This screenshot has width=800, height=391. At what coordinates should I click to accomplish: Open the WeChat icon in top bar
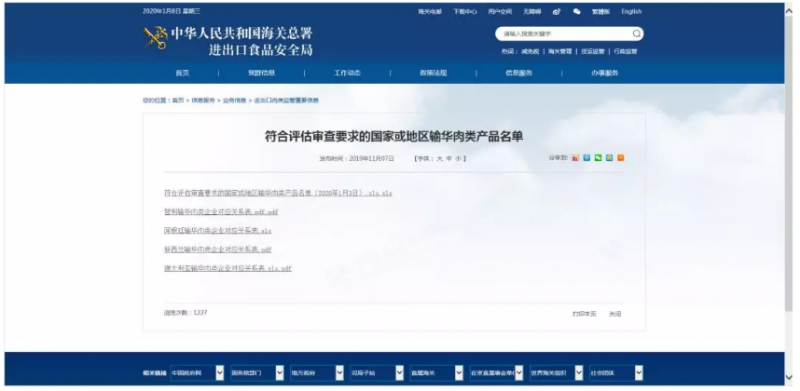(577, 12)
